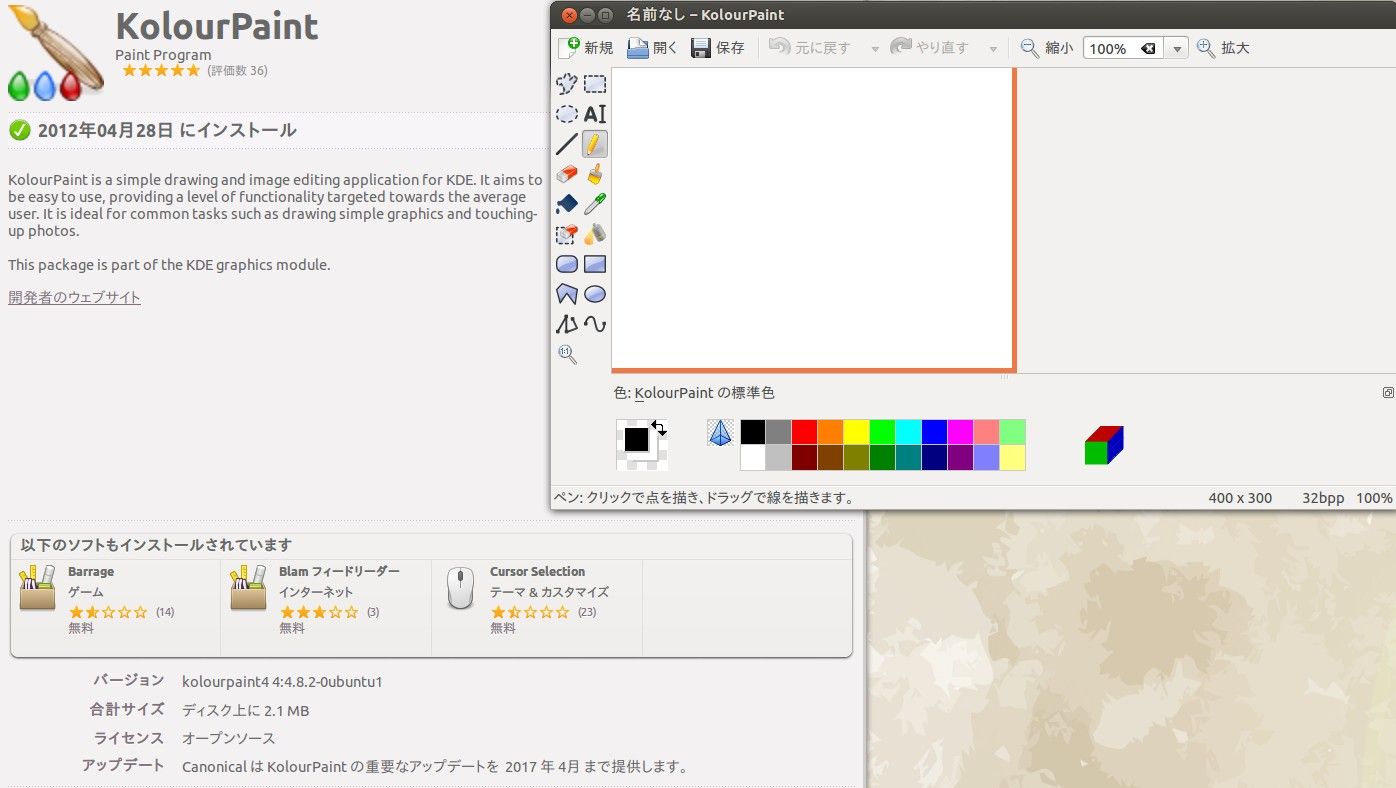The width and height of the screenshot is (1396, 788).
Task: Click the 開く (Open) toolbar button
Action: click(x=653, y=48)
